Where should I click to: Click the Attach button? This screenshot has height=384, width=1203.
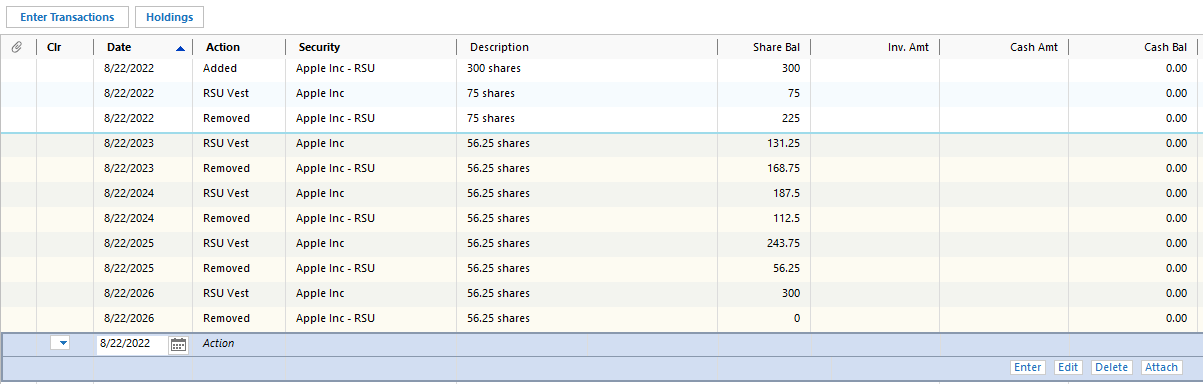click(1161, 367)
